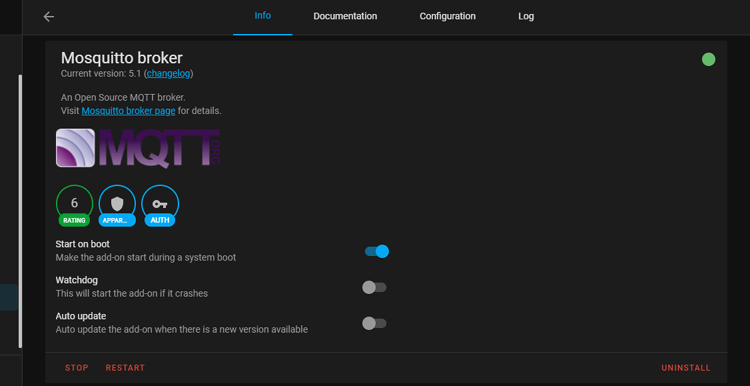Click the green running status dot
Image resolution: width=750 pixels, height=386 pixels.
point(708,59)
